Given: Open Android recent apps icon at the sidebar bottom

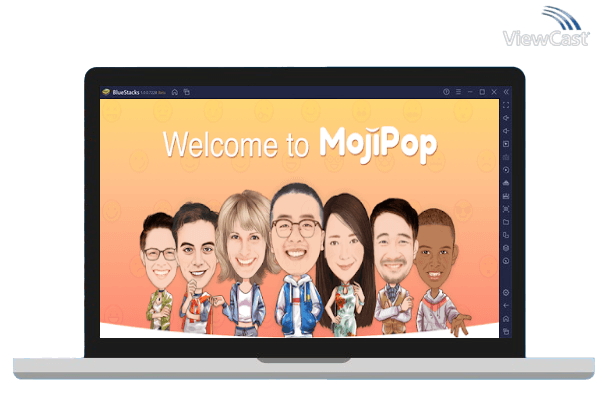Looking at the screenshot, I should pyautogui.click(x=506, y=332).
